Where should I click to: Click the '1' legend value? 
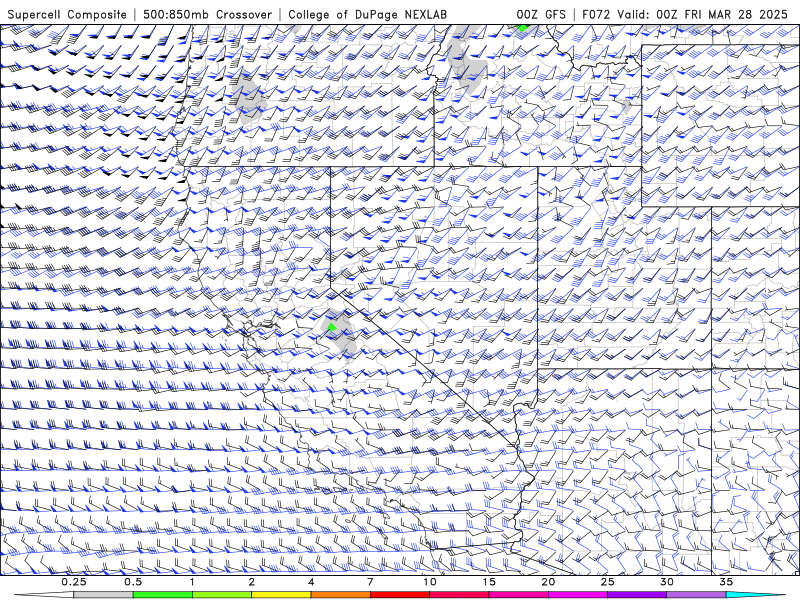pos(192,582)
